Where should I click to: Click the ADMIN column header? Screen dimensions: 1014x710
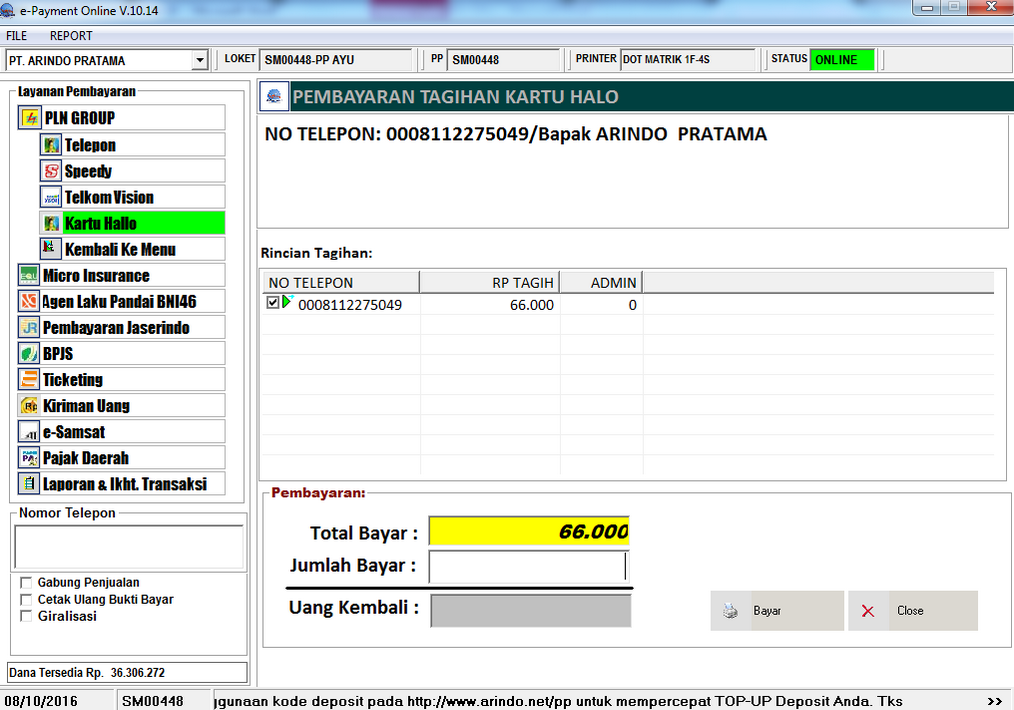pyautogui.click(x=601, y=283)
